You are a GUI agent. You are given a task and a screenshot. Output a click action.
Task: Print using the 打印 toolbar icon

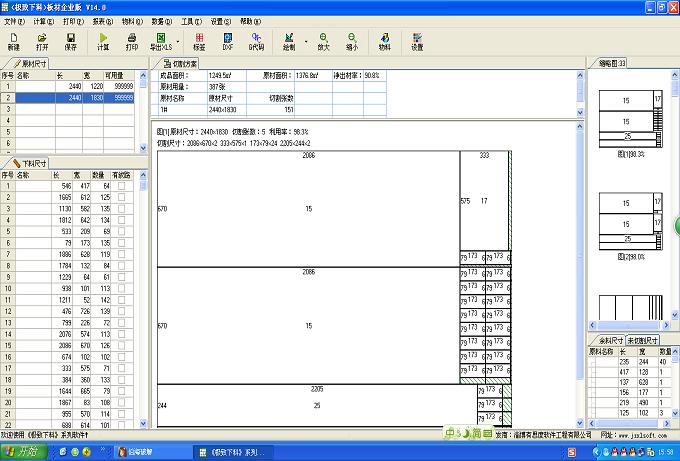132,42
